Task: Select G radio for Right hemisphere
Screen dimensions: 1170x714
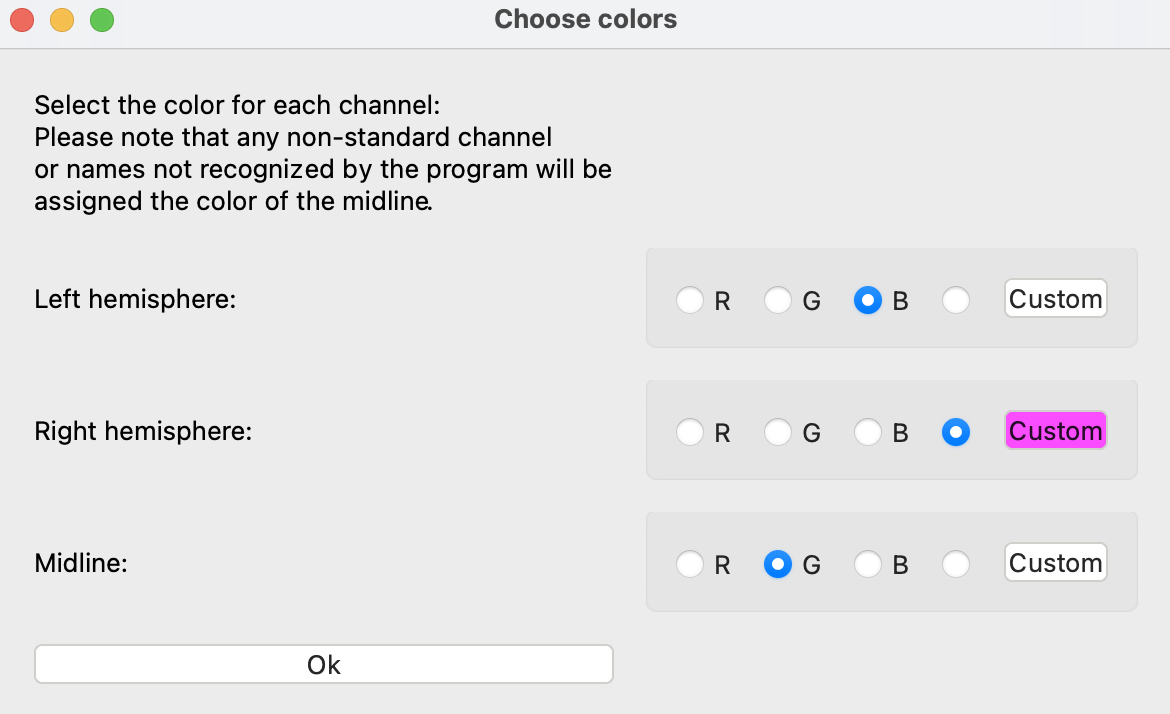Action: (778, 432)
